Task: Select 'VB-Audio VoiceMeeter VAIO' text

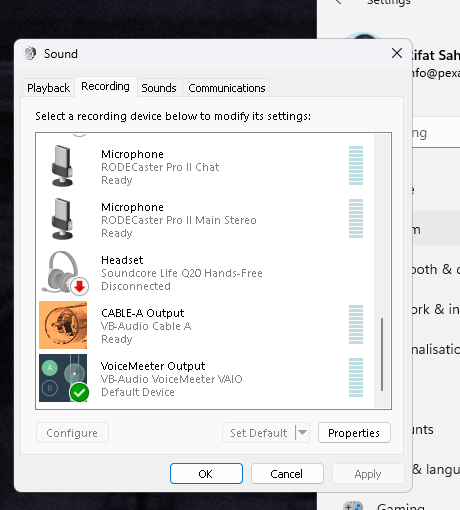Action: click(172, 379)
